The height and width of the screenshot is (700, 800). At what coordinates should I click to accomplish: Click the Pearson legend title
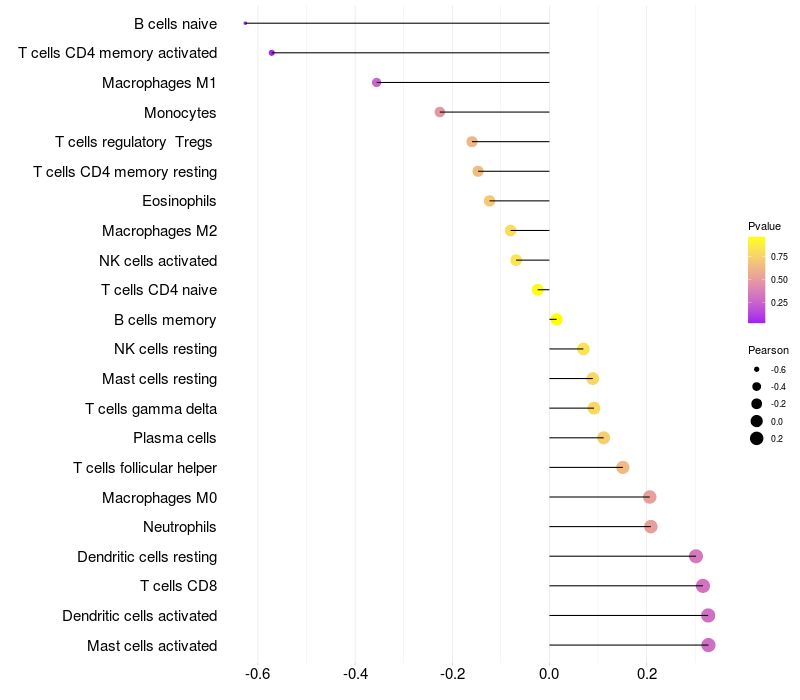click(x=768, y=350)
